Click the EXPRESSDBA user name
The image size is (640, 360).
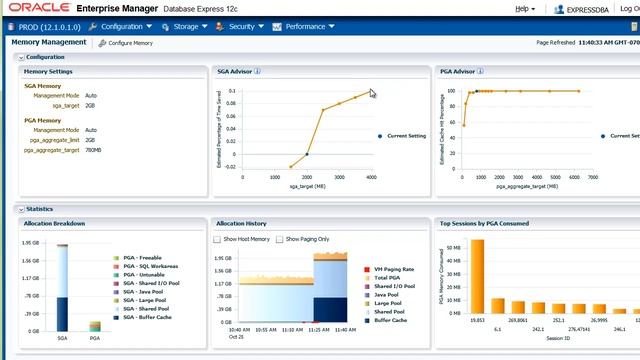tap(587, 10)
